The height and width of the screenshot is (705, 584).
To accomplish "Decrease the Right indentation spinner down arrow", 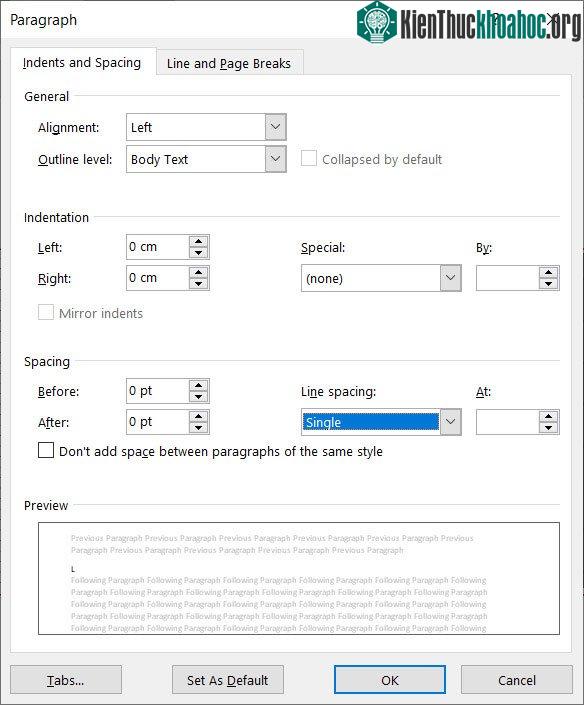I will (x=198, y=284).
